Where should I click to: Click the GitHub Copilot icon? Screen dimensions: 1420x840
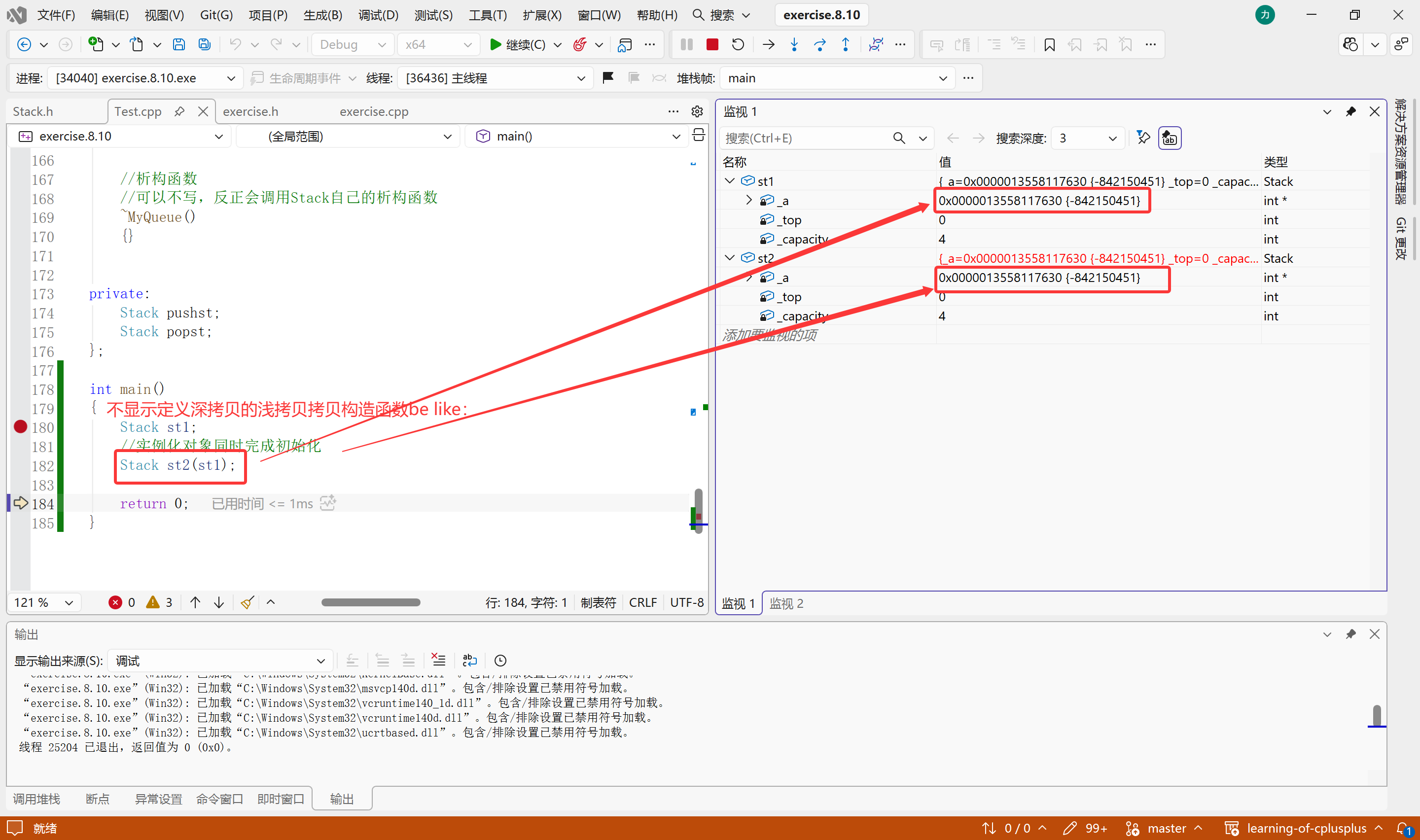coord(1350,44)
